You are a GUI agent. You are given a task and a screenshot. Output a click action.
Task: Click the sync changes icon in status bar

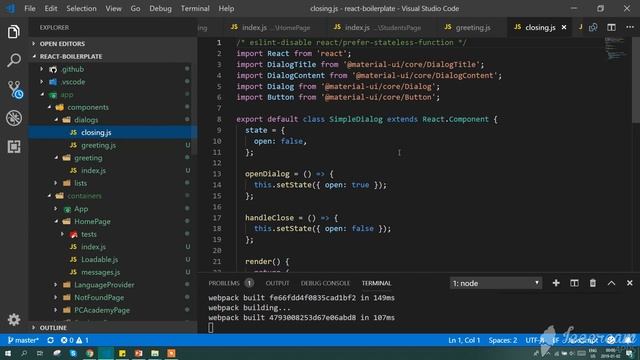[x=50, y=340]
